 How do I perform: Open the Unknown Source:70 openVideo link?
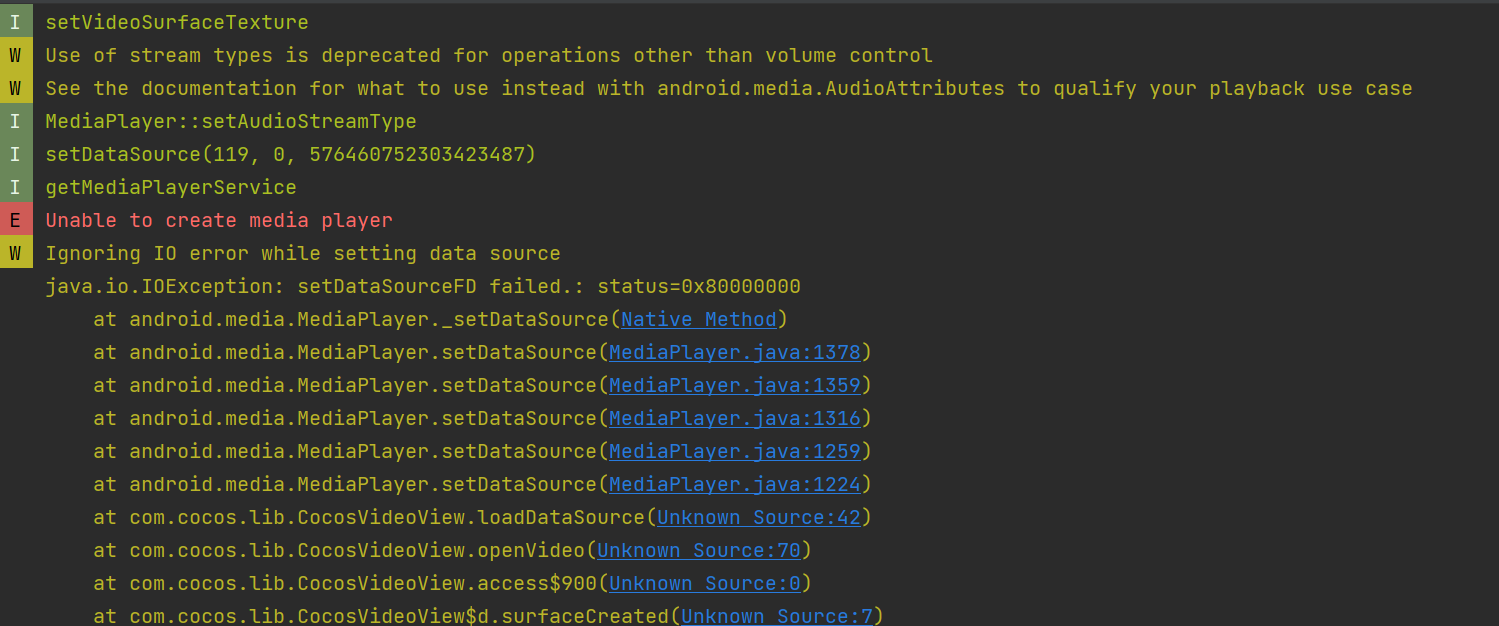(x=699, y=551)
